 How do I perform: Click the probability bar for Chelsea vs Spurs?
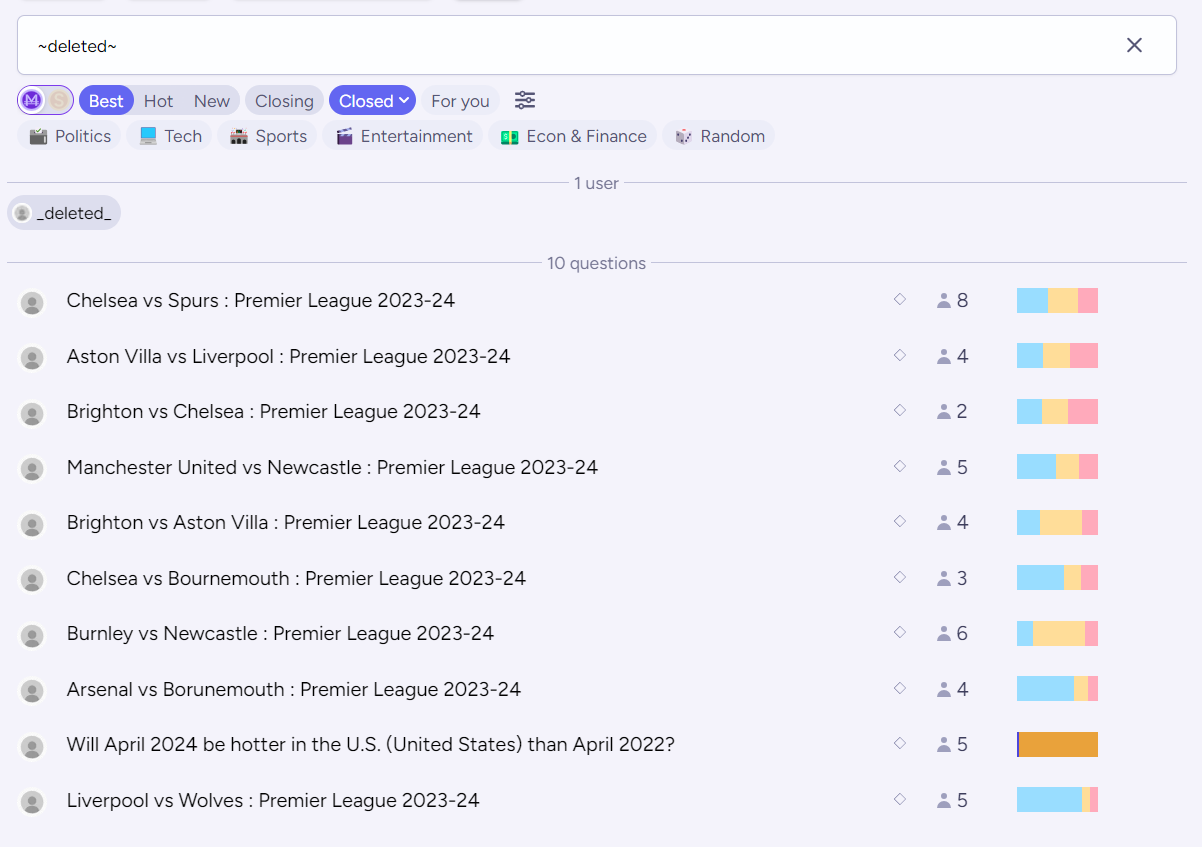pos(1057,300)
